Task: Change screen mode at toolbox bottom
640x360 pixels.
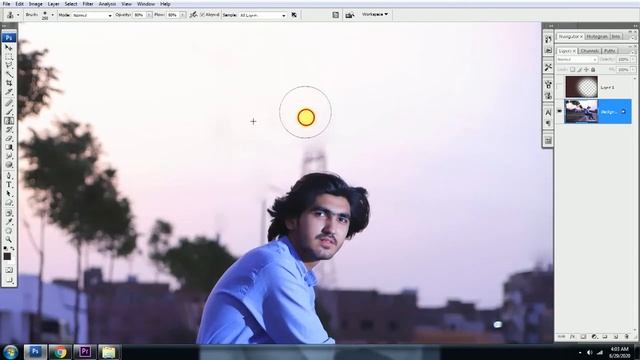Action: click(x=9, y=280)
